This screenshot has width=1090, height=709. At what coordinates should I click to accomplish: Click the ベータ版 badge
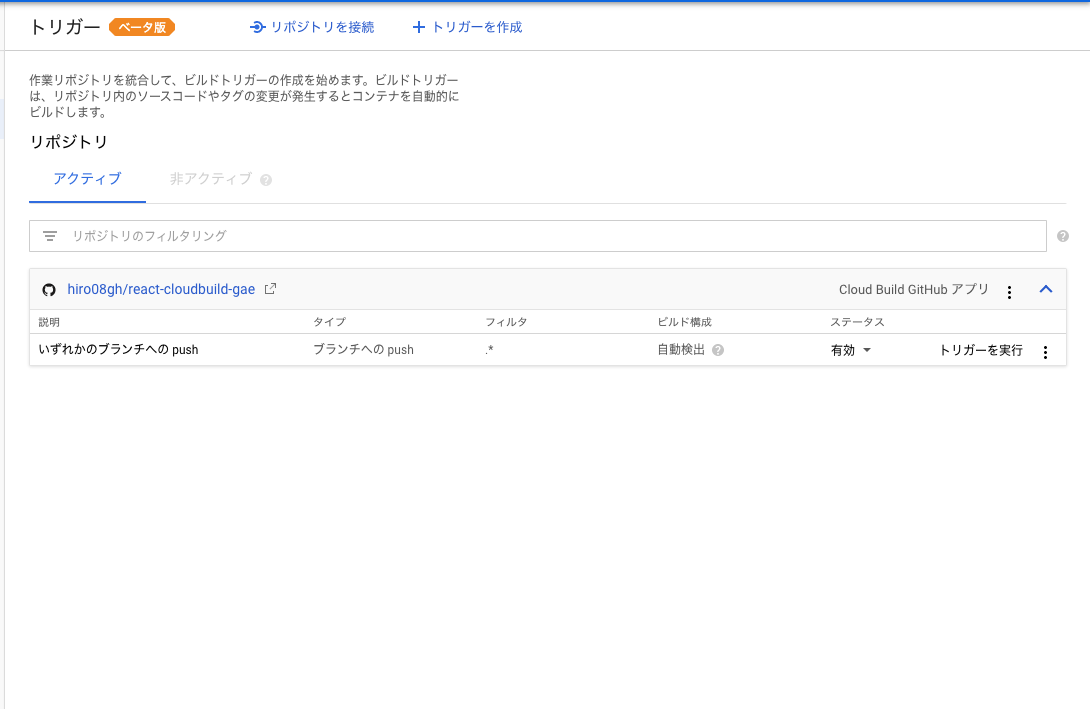143,27
